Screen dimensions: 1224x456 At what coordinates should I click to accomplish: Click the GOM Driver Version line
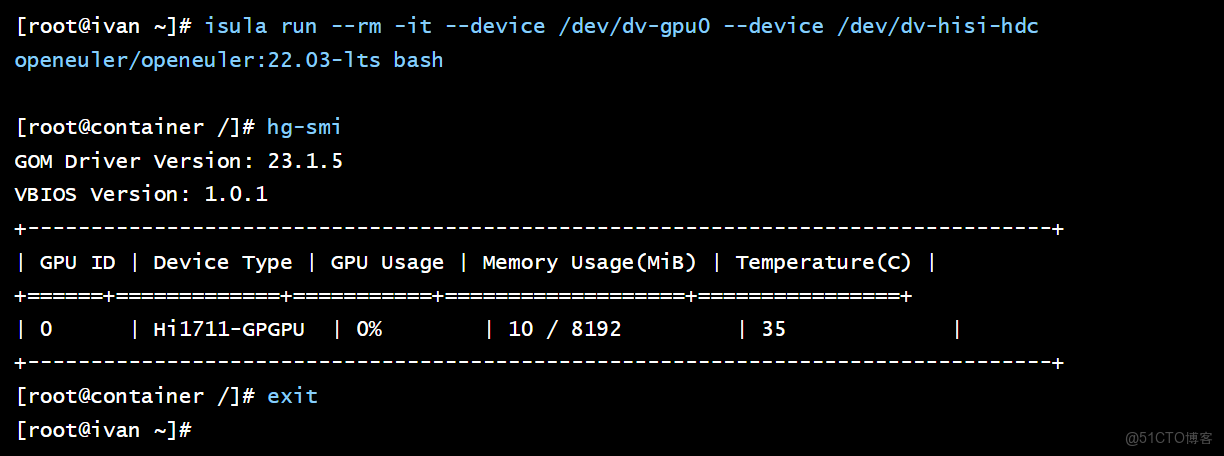(x=178, y=161)
